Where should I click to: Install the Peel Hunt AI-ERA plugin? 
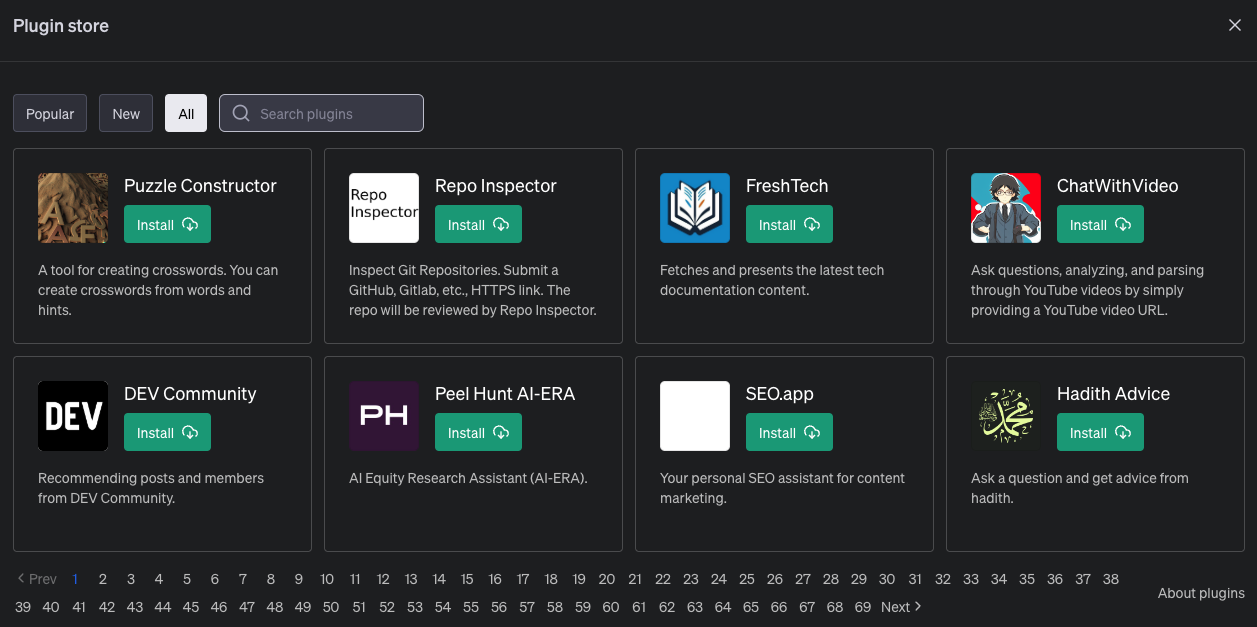[478, 433]
